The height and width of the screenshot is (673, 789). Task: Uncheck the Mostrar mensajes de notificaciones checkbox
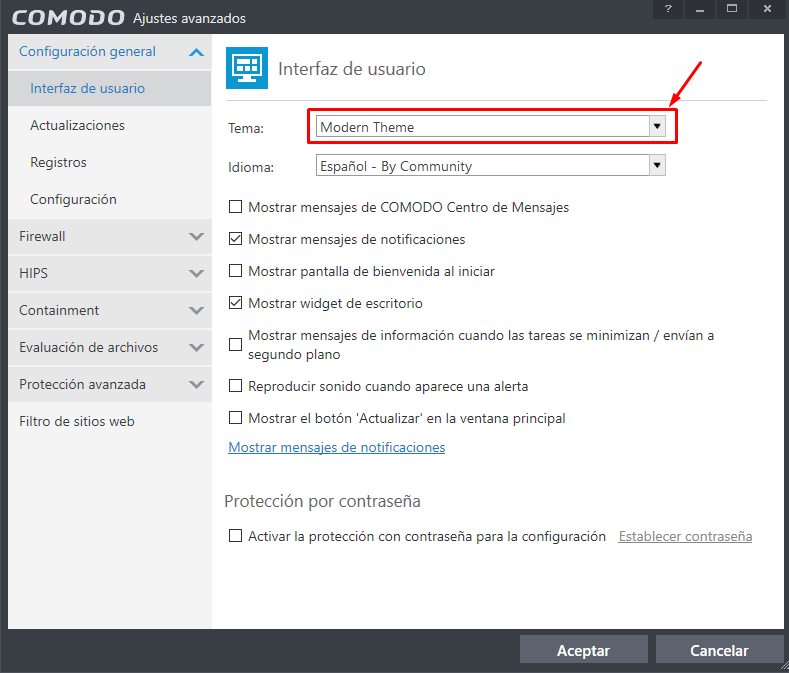[x=235, y=239]
